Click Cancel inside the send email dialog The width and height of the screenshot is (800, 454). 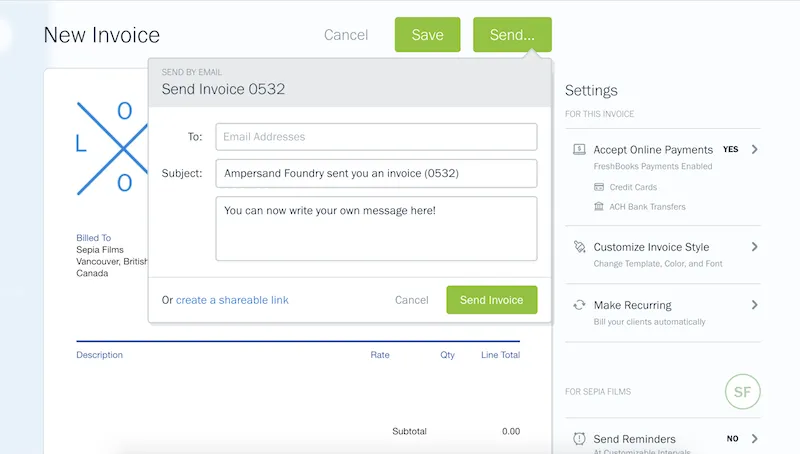pos(411,300)
